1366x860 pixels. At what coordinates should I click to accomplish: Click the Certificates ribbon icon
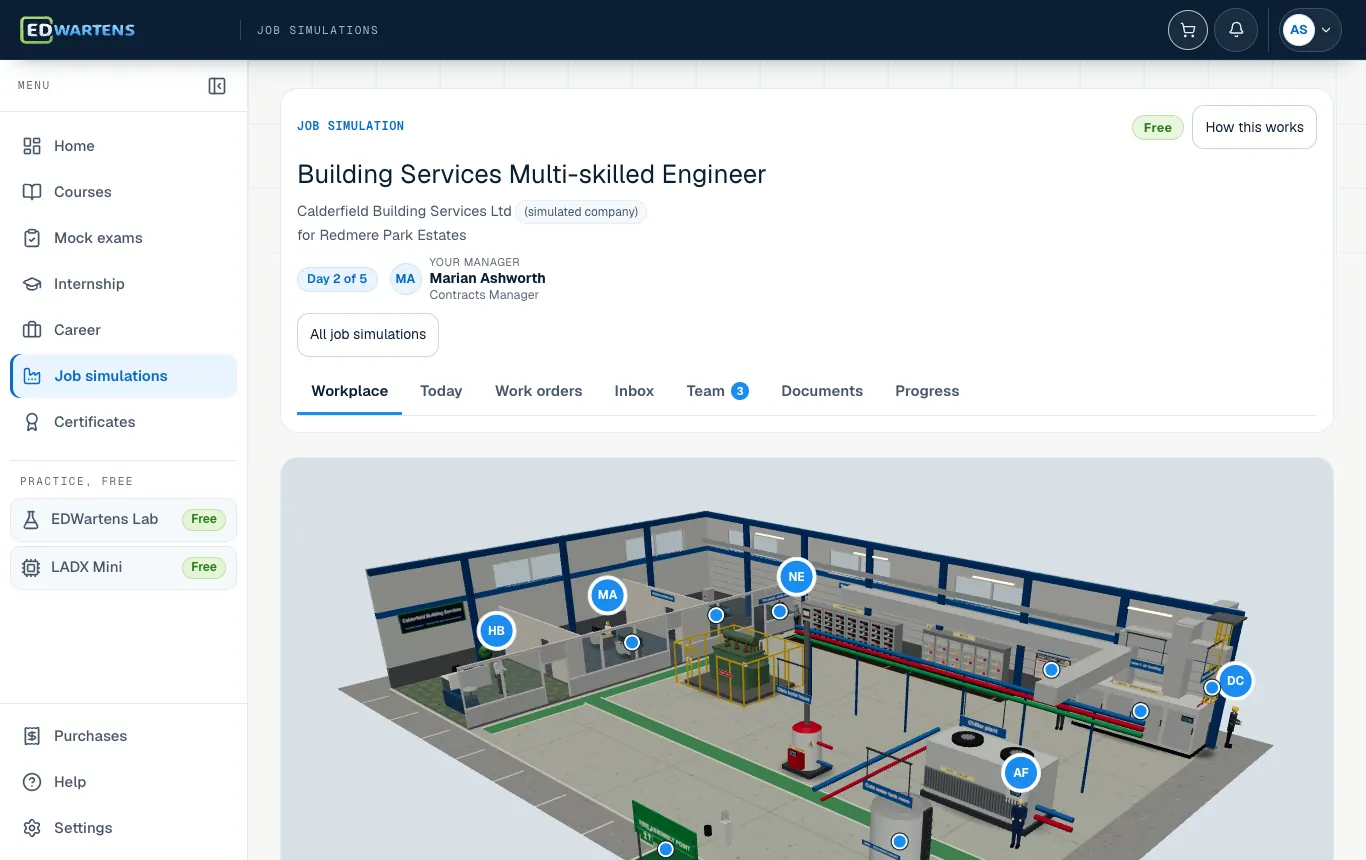[x=32, y=422]
